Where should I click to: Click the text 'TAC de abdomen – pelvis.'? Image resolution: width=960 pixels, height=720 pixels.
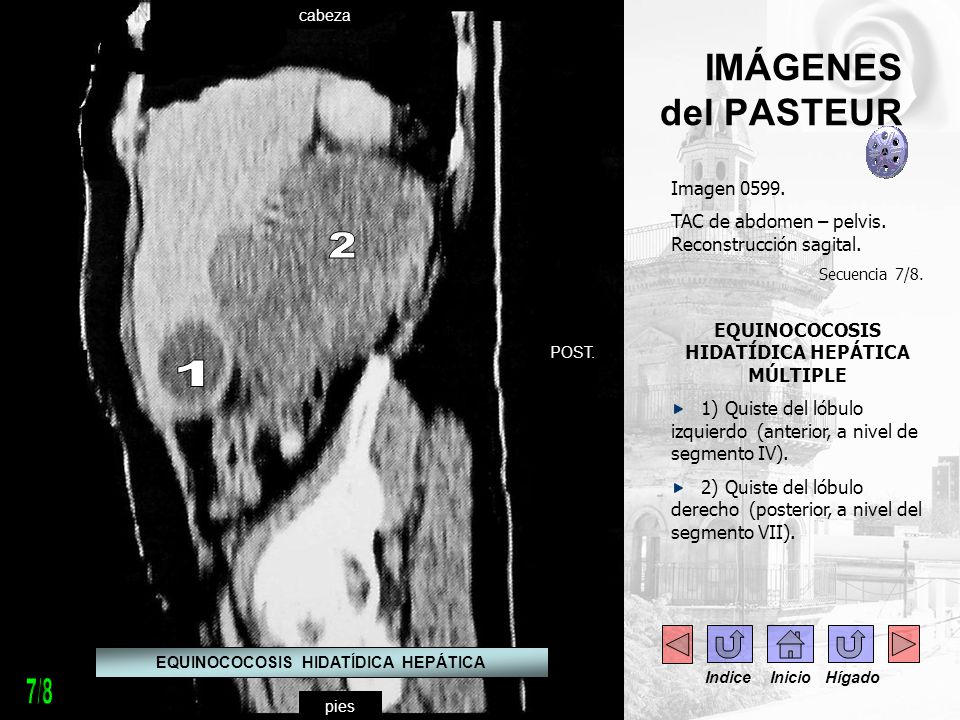coord(778,221)
